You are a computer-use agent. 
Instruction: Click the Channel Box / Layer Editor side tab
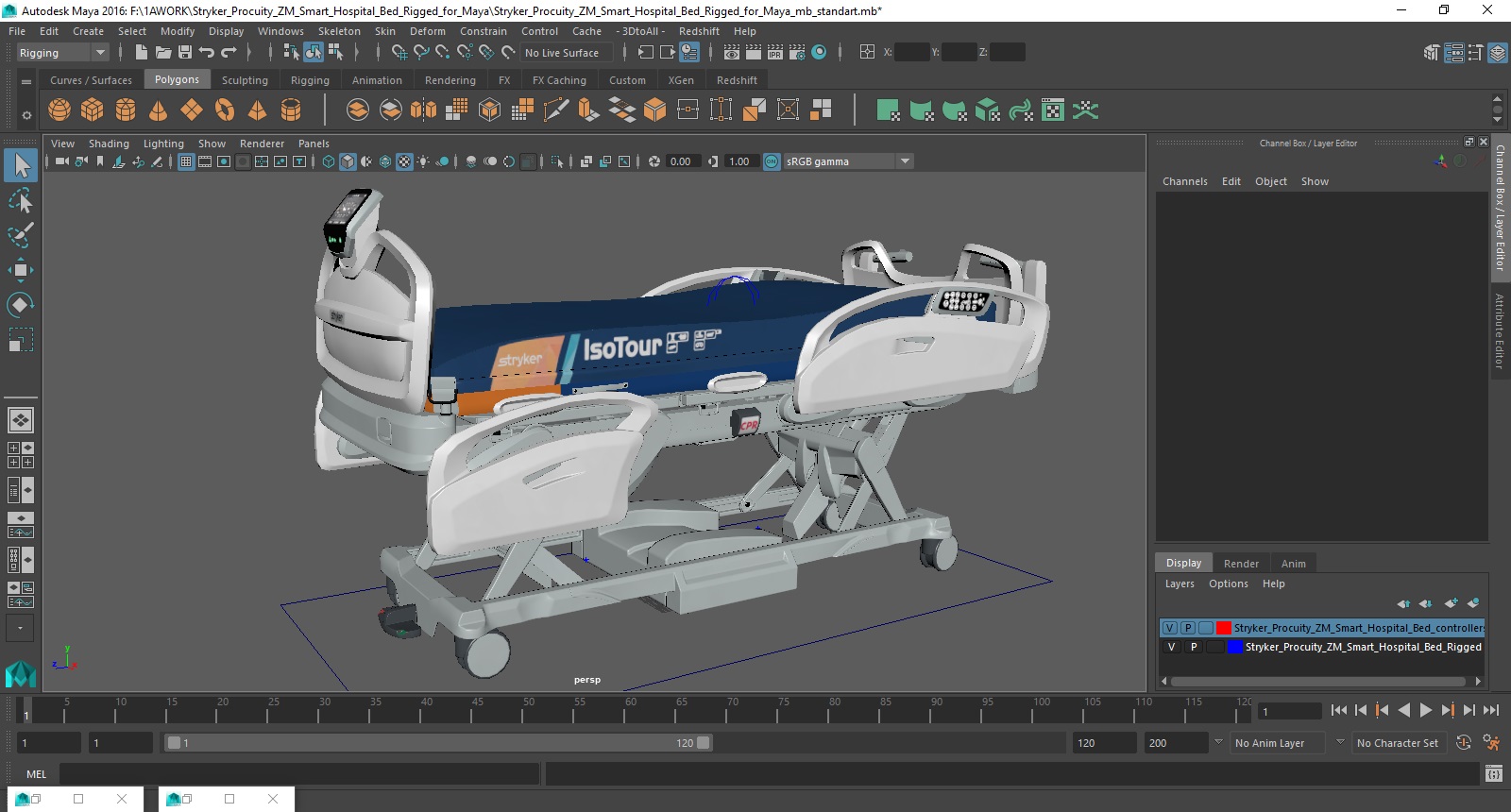click(x=1500, y=207)
